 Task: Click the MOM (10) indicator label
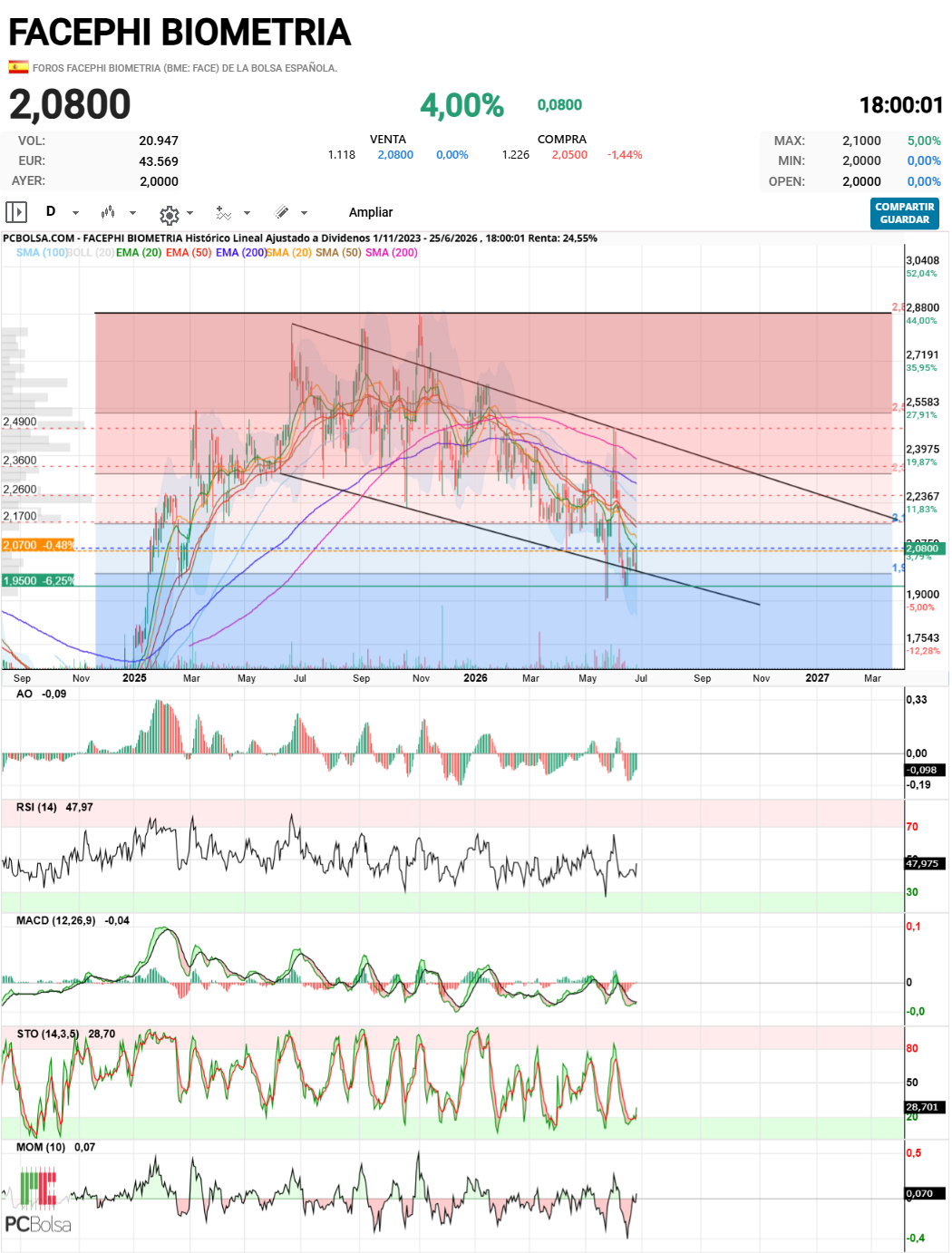(x=55, y=1147)
